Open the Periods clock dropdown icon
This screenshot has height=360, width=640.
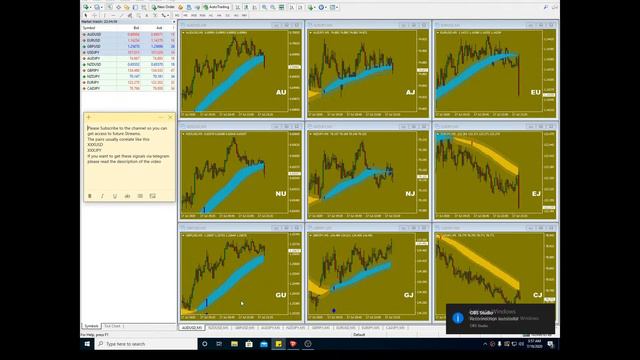[322, 7]
